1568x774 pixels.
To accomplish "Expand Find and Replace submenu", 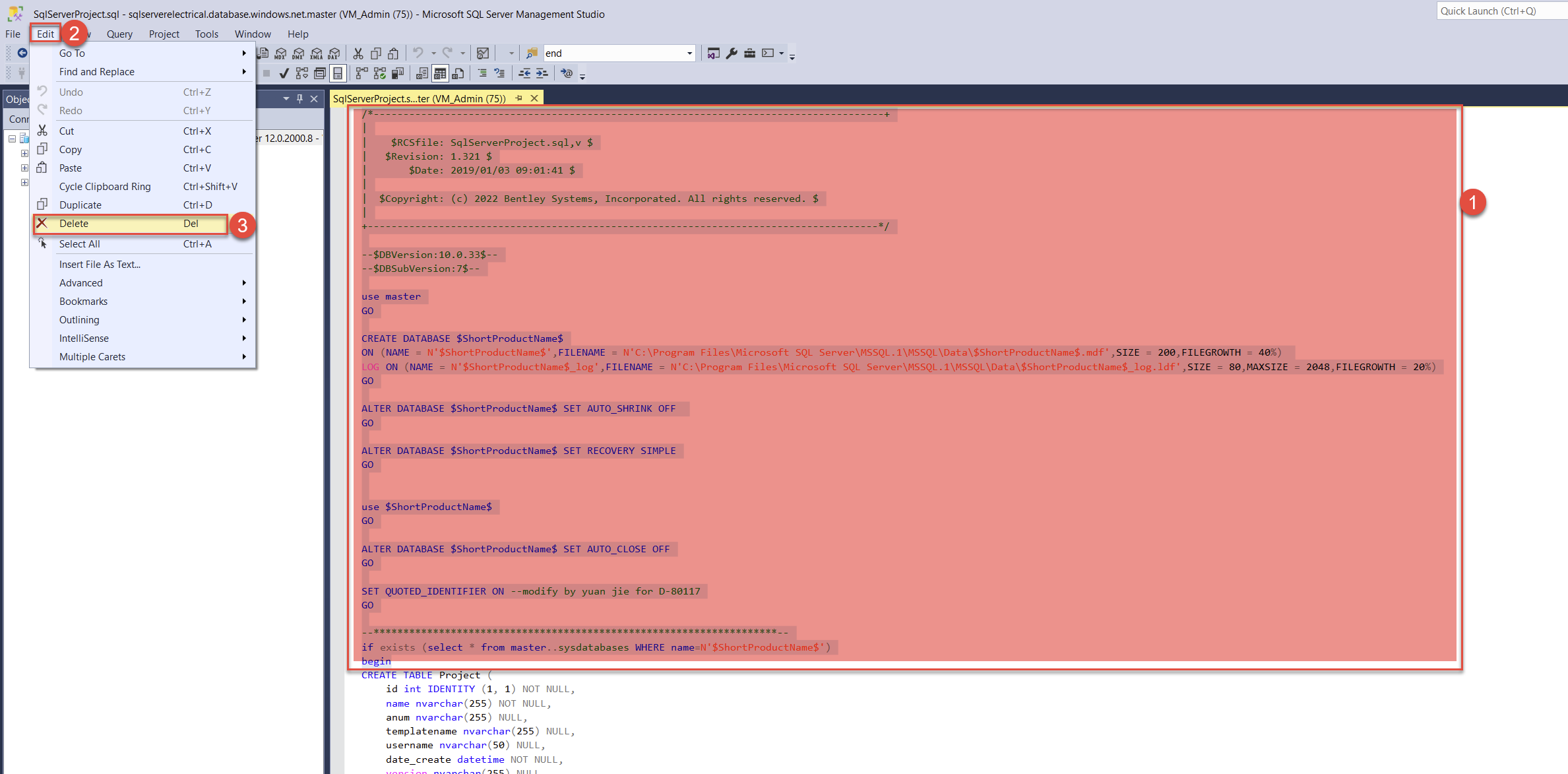I will click(x=144, y=72).
